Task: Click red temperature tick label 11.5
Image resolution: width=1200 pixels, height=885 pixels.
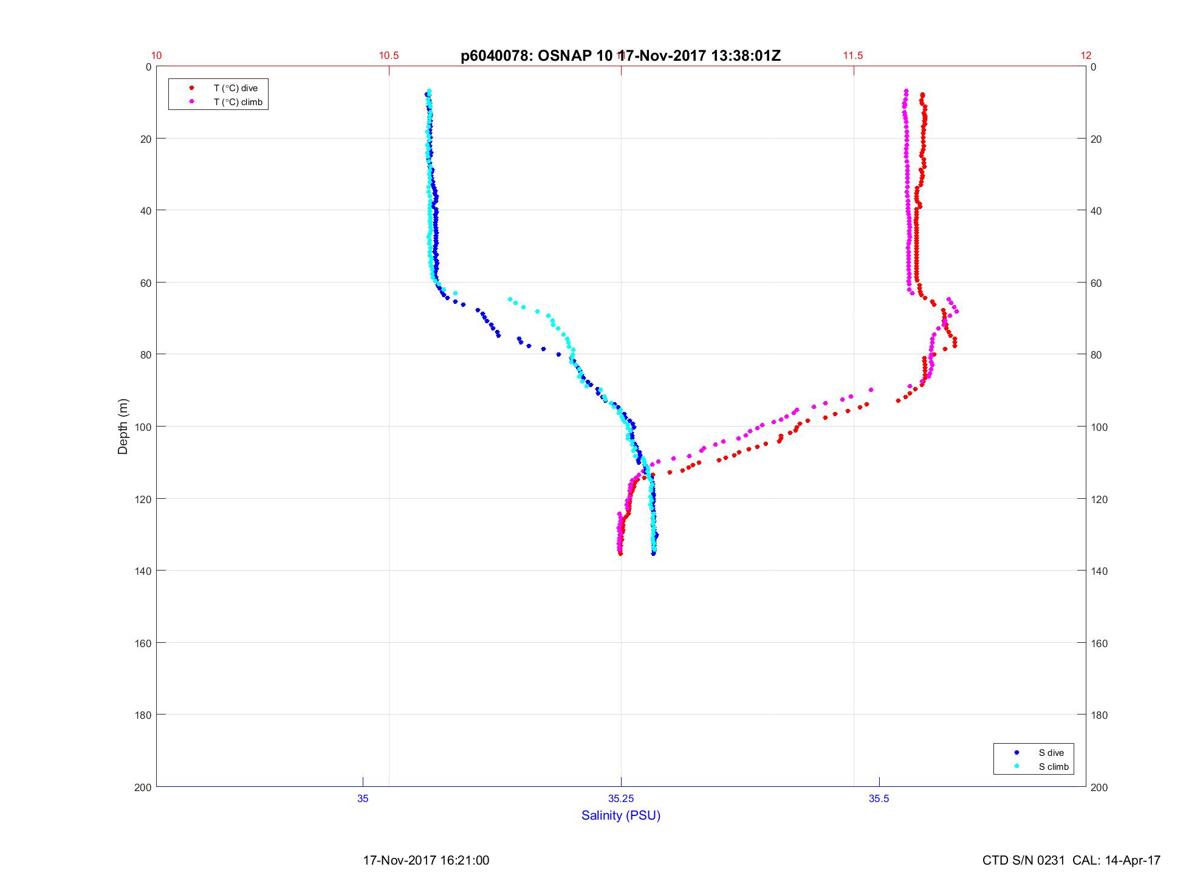Action: (853, 56)
